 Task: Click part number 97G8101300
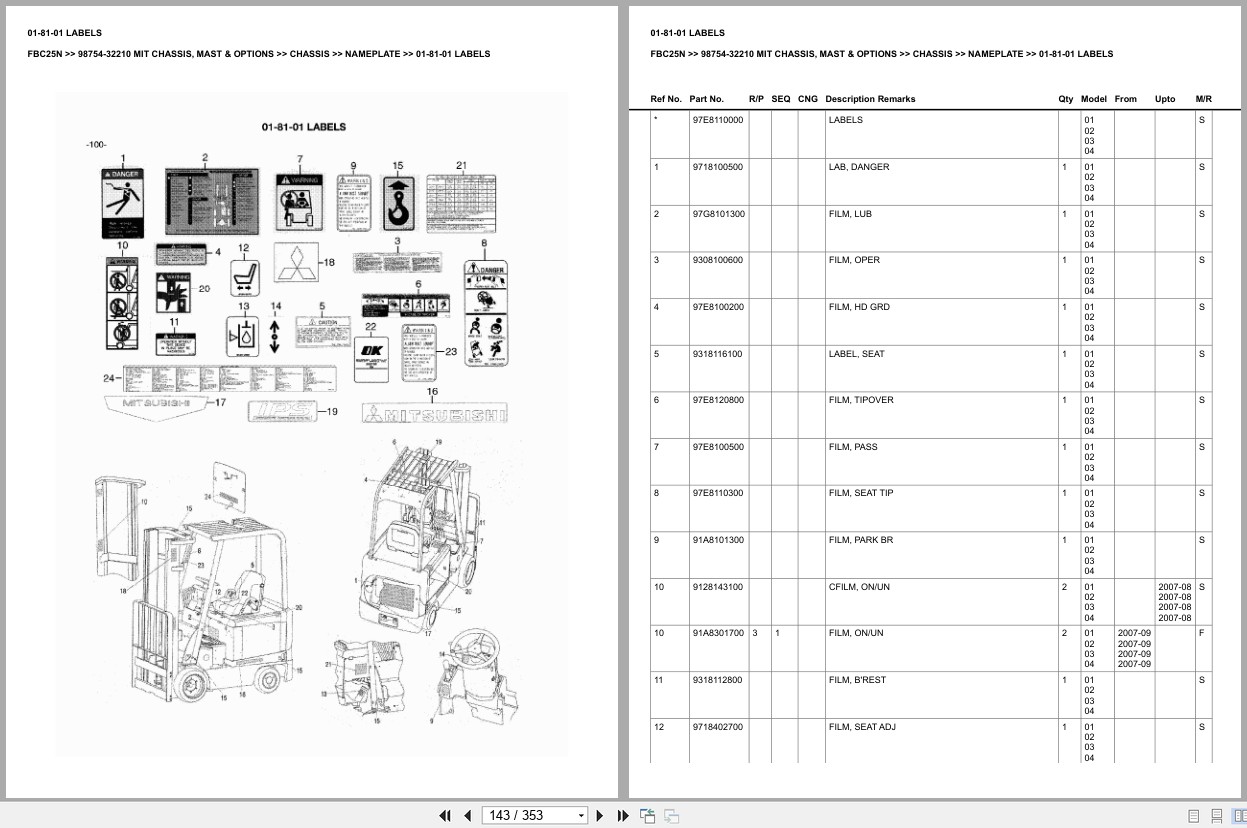pyautogui.click(x=717, y=214)
